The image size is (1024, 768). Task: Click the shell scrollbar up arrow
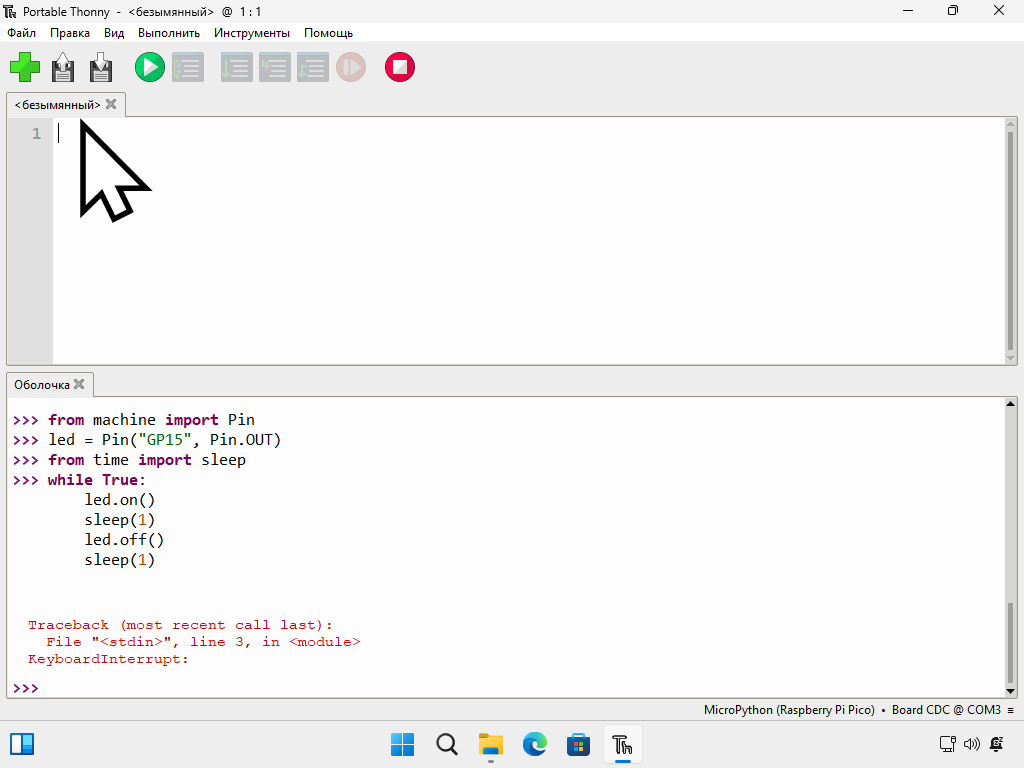click(x=1010, y=404)
